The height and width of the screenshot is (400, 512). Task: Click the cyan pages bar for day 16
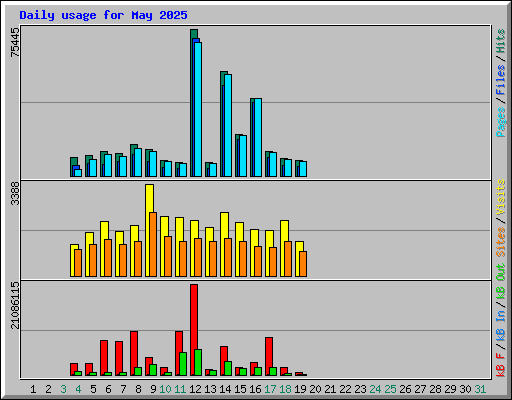258,137
